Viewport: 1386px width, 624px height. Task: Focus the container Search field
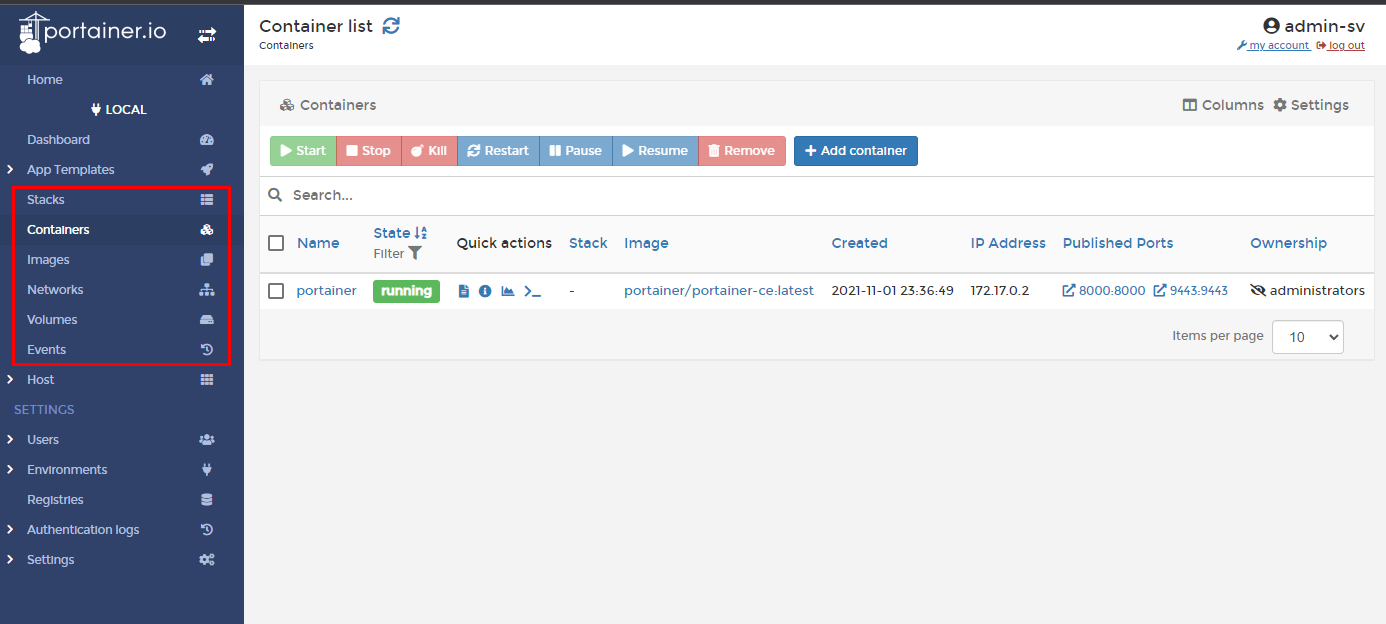(x=816, y=195)
